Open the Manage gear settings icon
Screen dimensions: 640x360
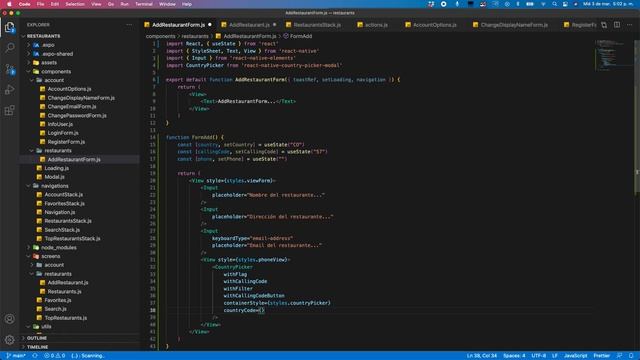coord(9,339)
